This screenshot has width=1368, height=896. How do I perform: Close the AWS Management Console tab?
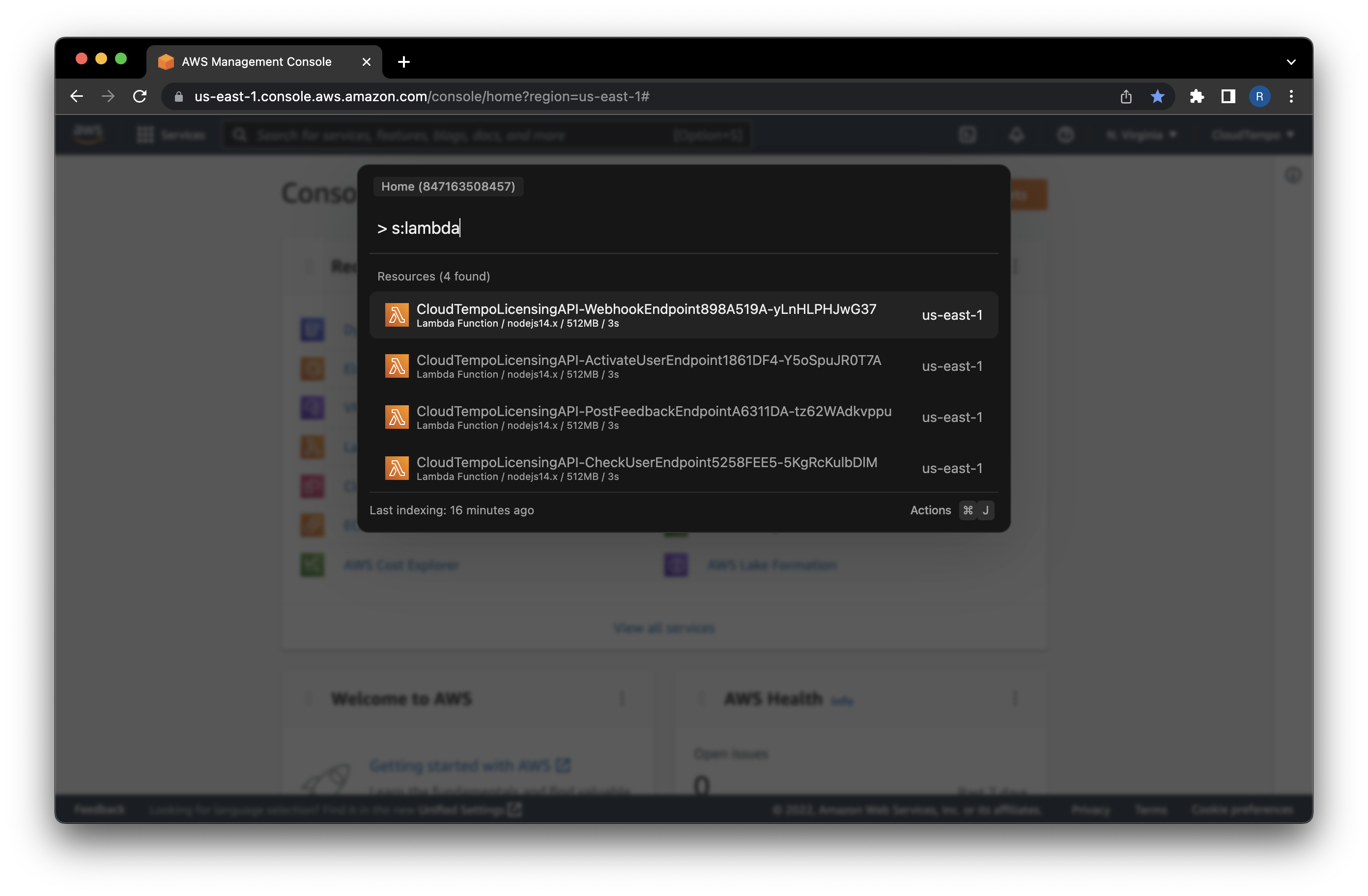pyautogui.click(x=366, y=61)
